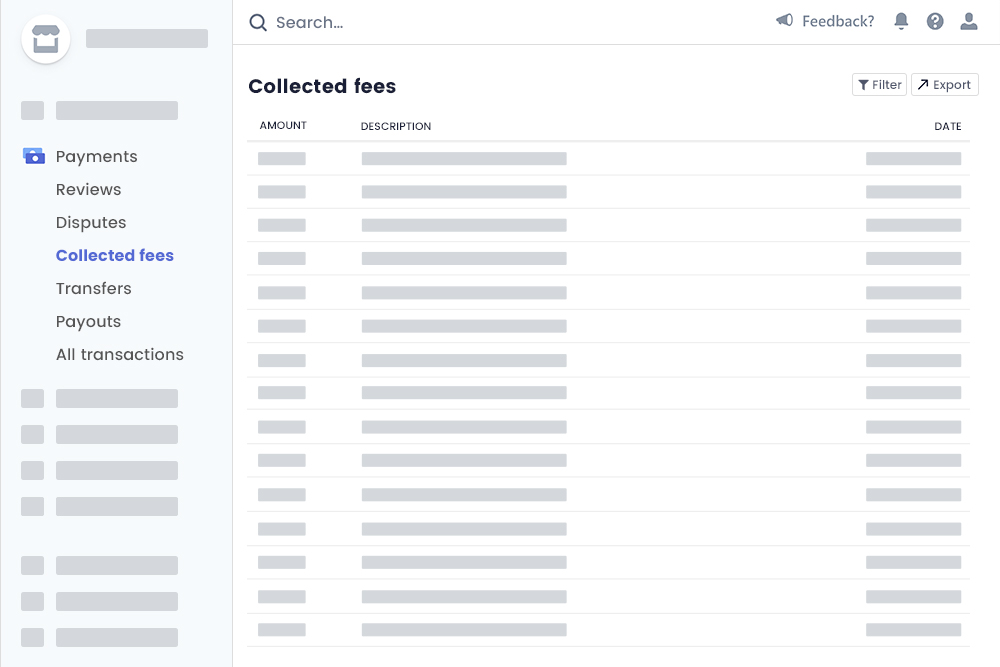Open the Disputes section
This screenshot has height=667, width=1000.
coord(91,222)
